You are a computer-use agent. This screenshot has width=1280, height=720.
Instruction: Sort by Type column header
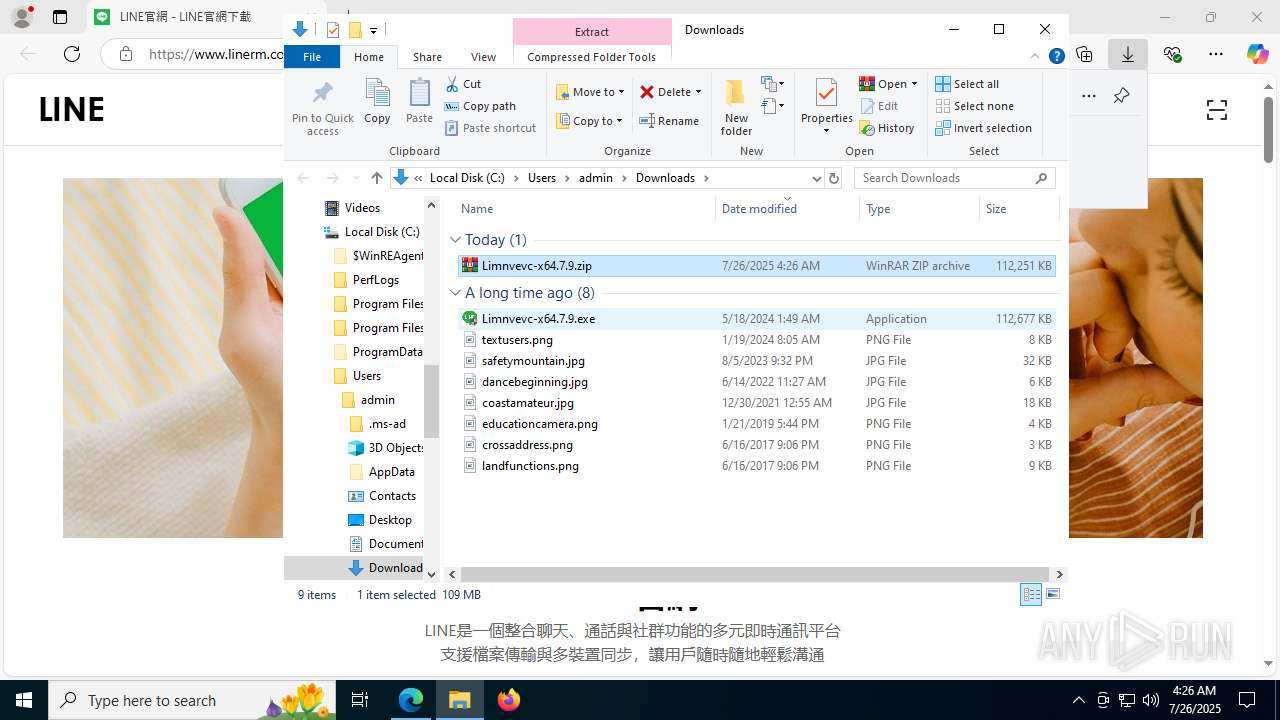coord(919,209)
